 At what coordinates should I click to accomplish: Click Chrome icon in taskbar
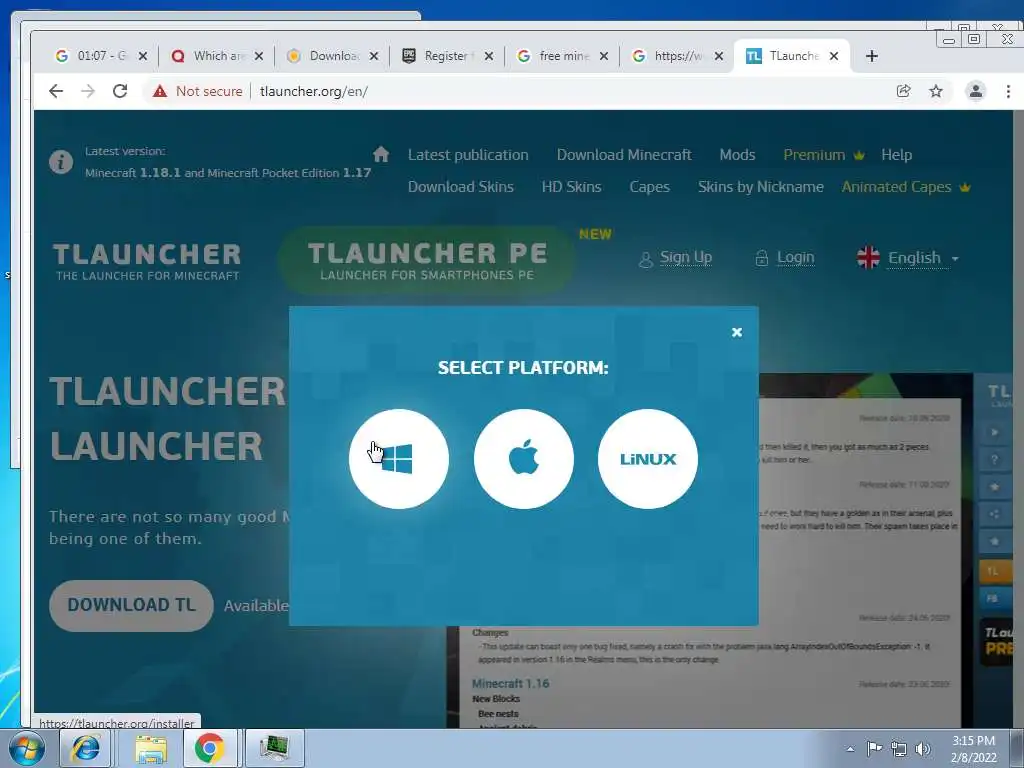click(x=209, y=748)
